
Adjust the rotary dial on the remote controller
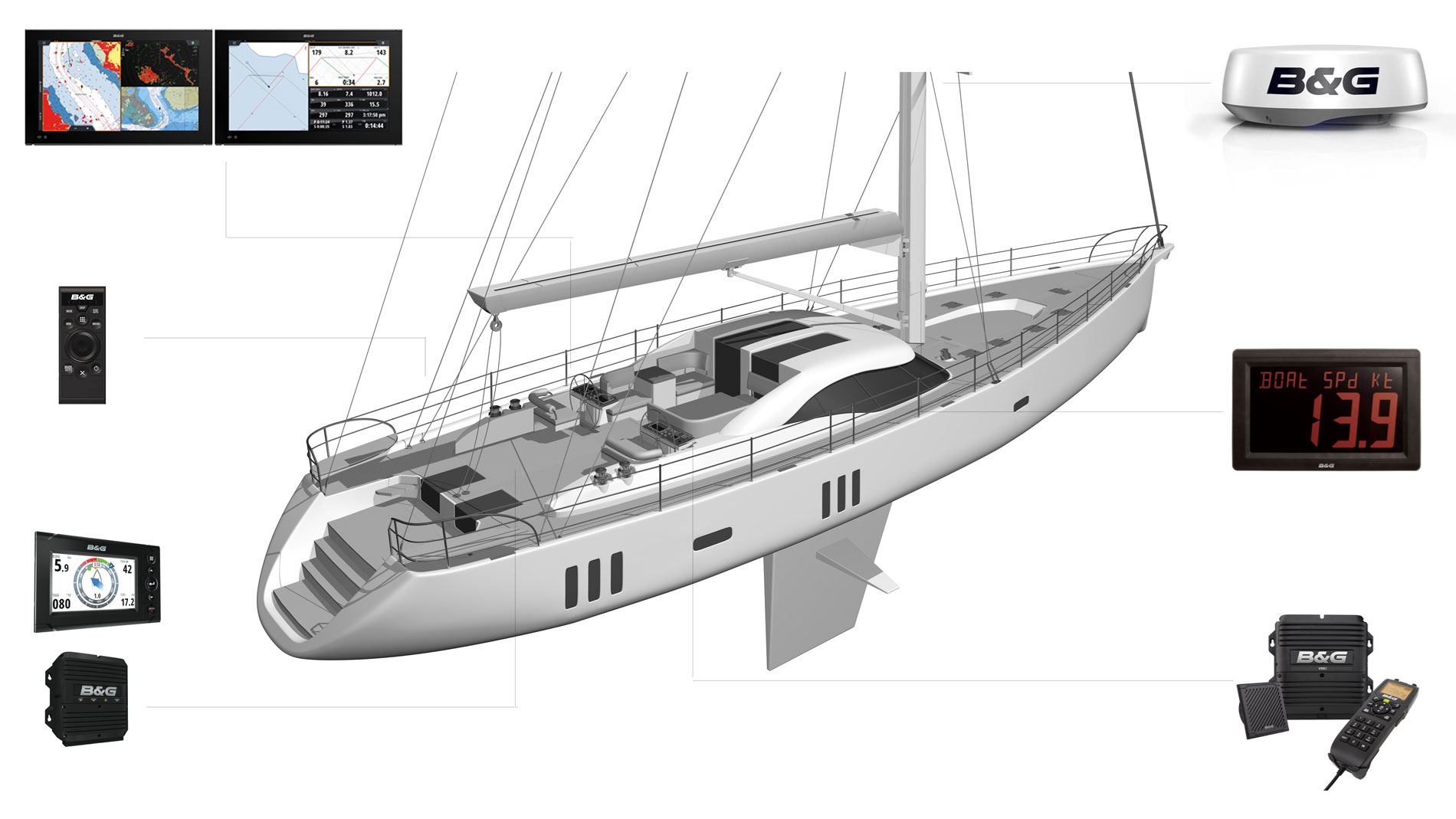point(82,344)
